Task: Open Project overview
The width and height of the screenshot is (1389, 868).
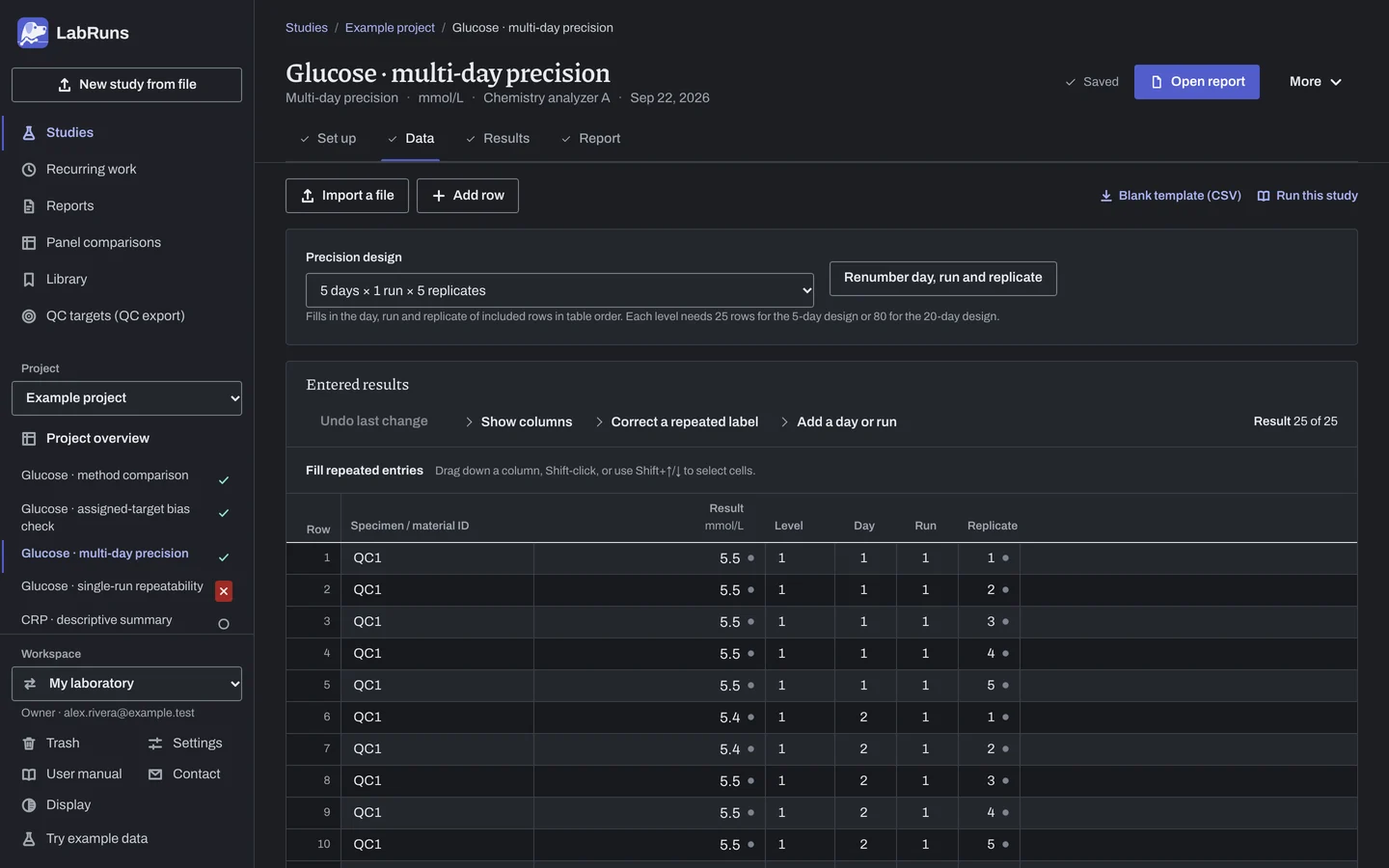Action: tap(126, 438)
